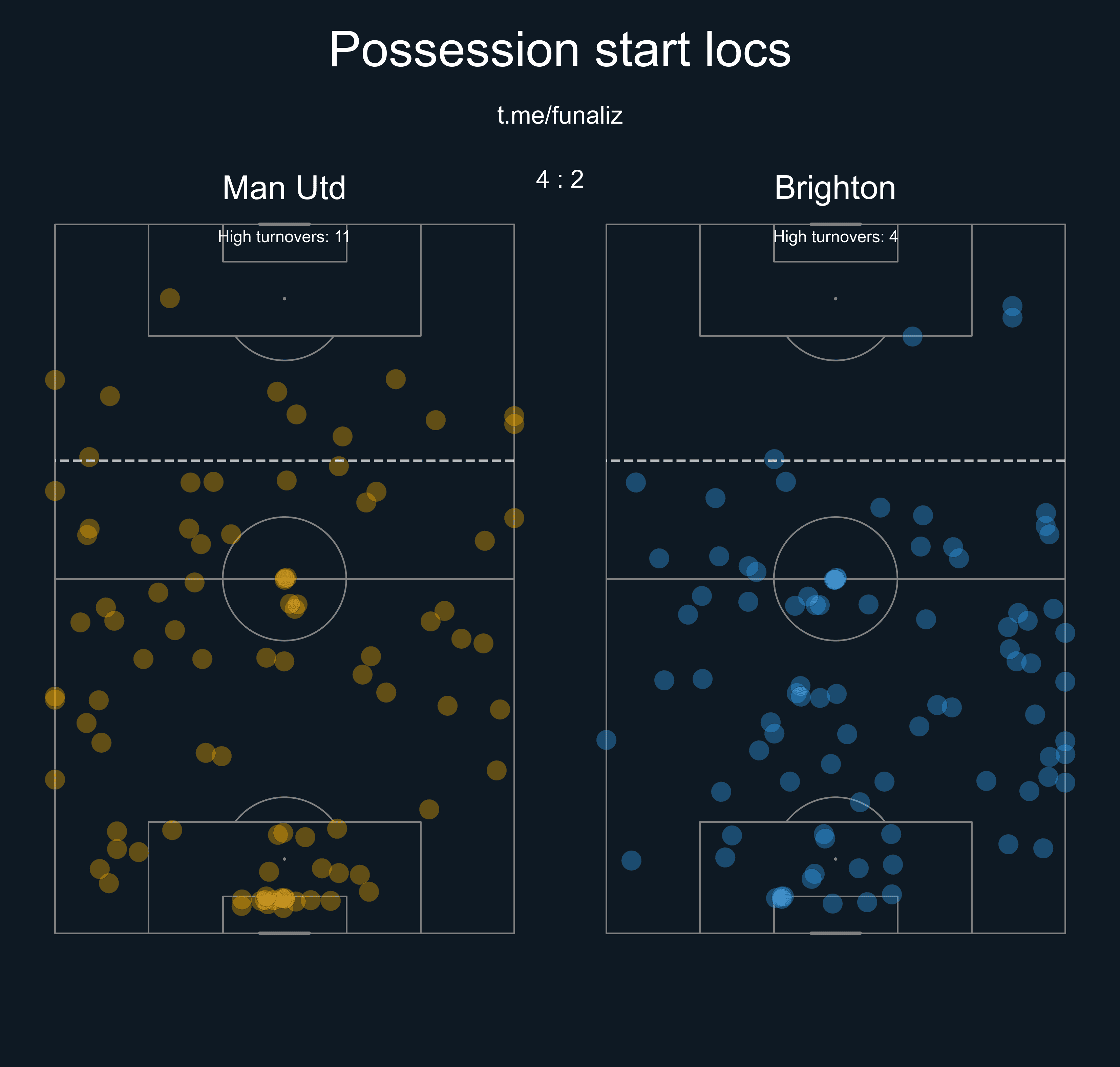Click the 'High turnovers: 4' label
This screenshot has width=1120, height=1067.
(x=835, y=237)
